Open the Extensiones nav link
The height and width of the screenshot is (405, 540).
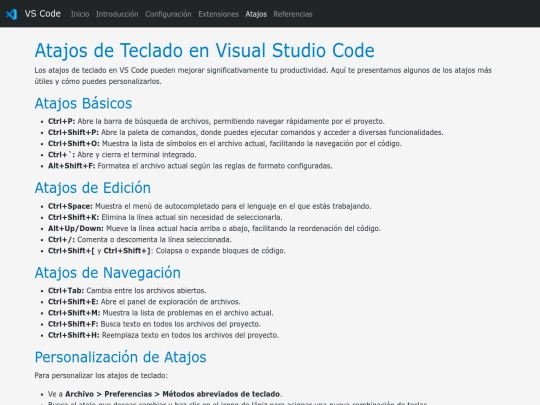[218, 14]
